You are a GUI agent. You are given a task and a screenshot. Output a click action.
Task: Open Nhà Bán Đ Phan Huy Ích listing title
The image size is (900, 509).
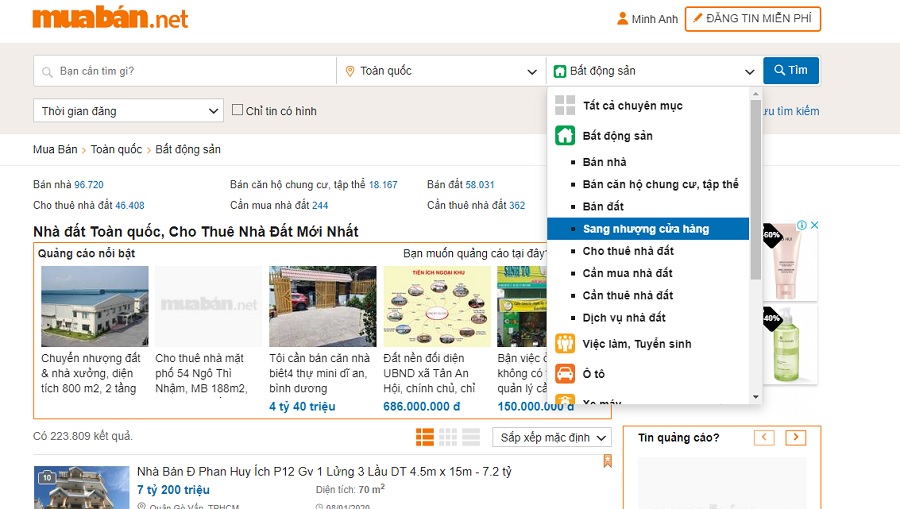[324, 472]
